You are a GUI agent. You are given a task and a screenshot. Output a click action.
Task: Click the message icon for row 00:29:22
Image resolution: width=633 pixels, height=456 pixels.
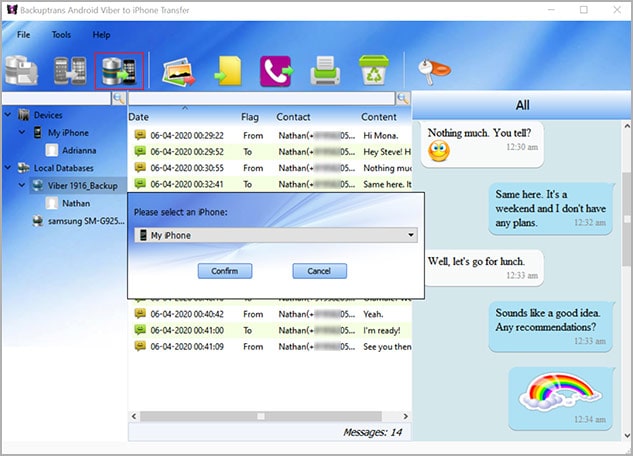tap(140, 135)
